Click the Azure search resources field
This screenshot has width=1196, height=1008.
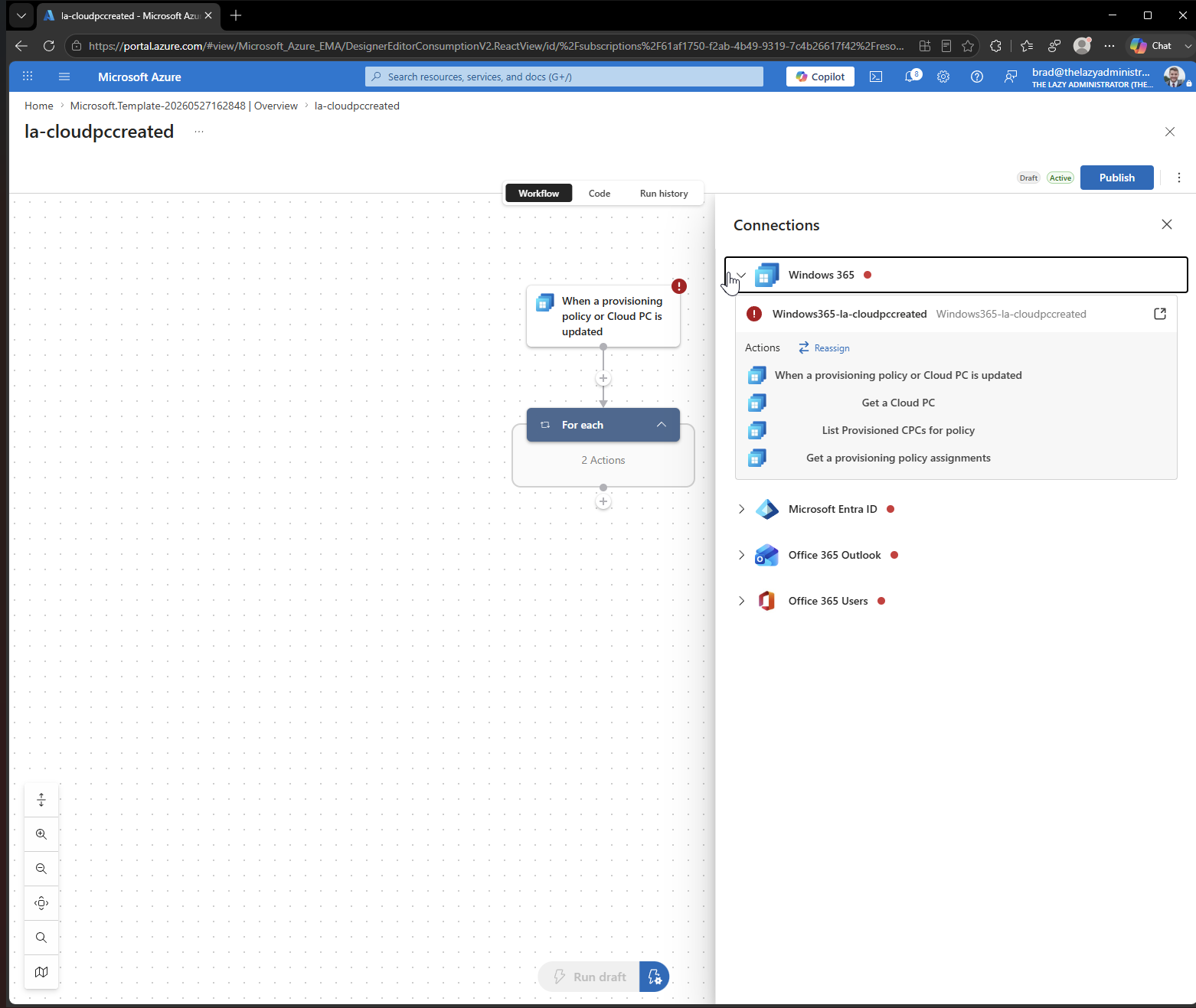pos(564,77)
